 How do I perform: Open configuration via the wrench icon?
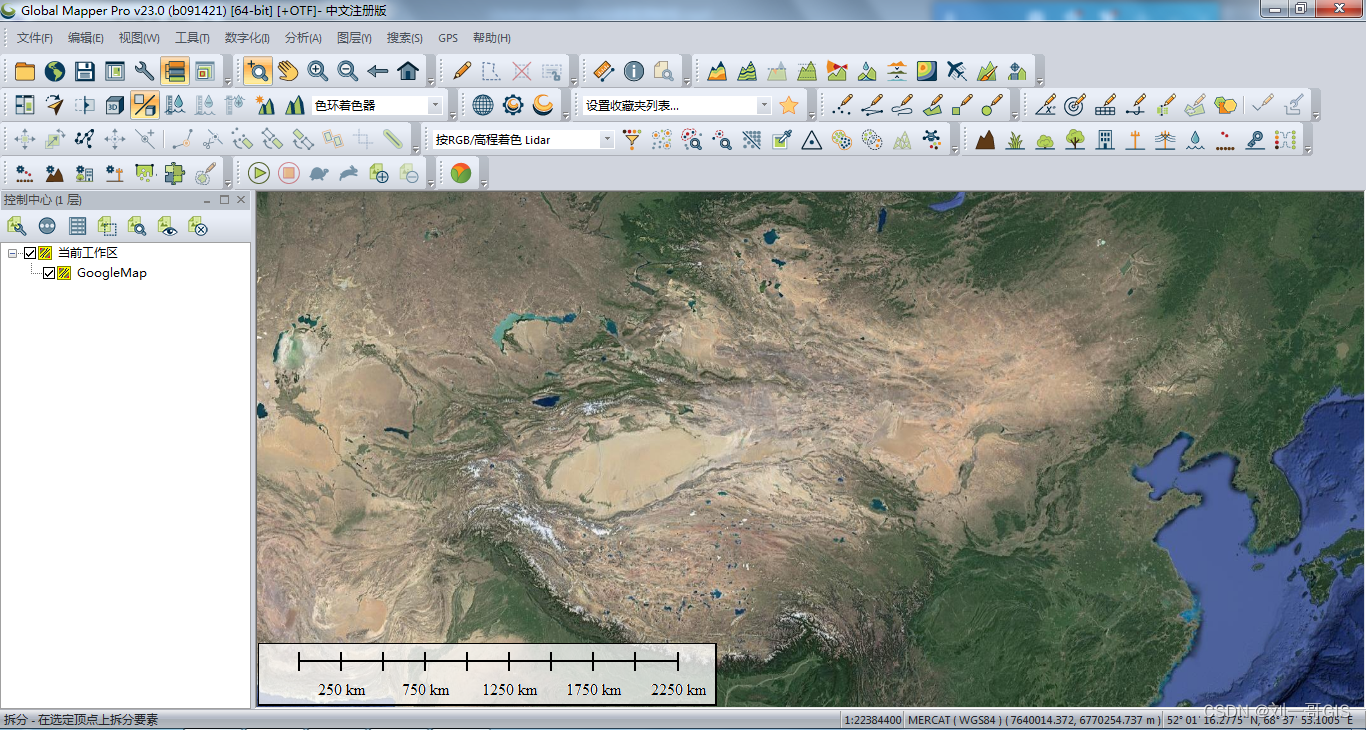point(145,71)
